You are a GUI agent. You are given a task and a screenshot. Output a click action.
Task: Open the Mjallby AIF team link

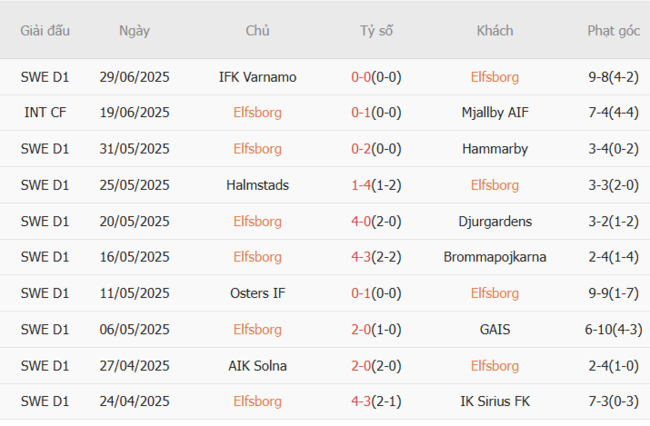[495, 113]
